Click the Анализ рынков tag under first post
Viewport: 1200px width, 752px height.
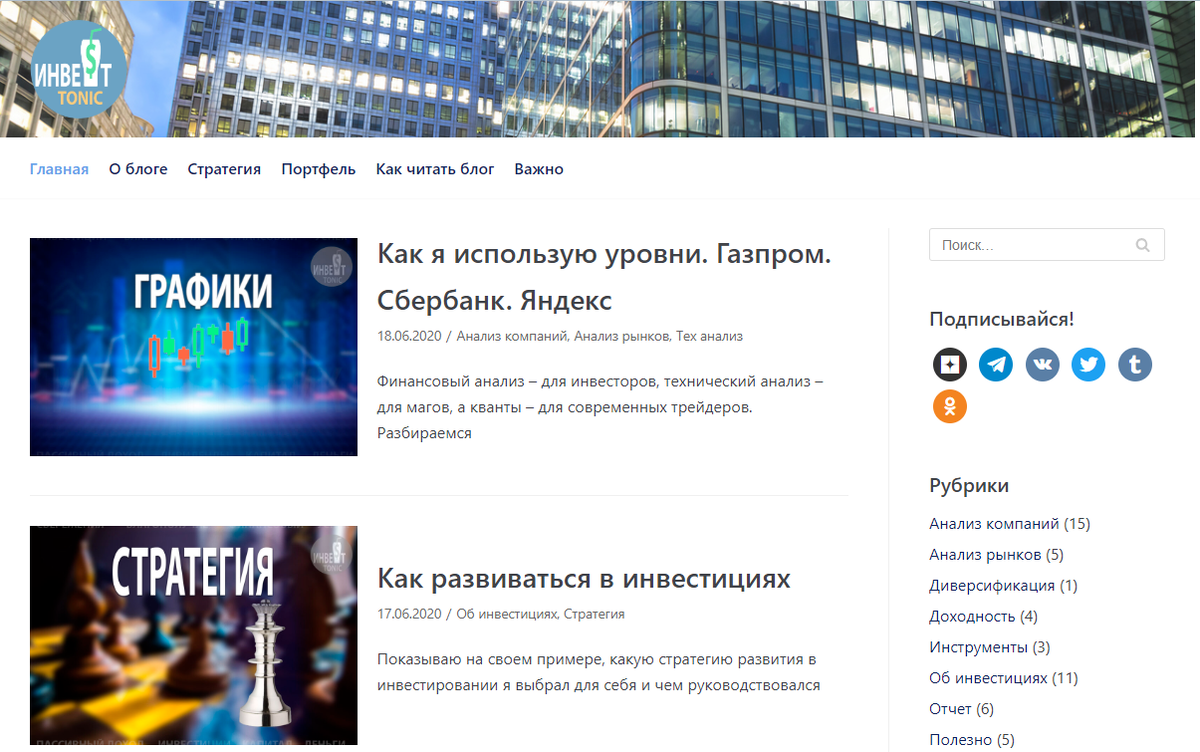coord(622,337)
